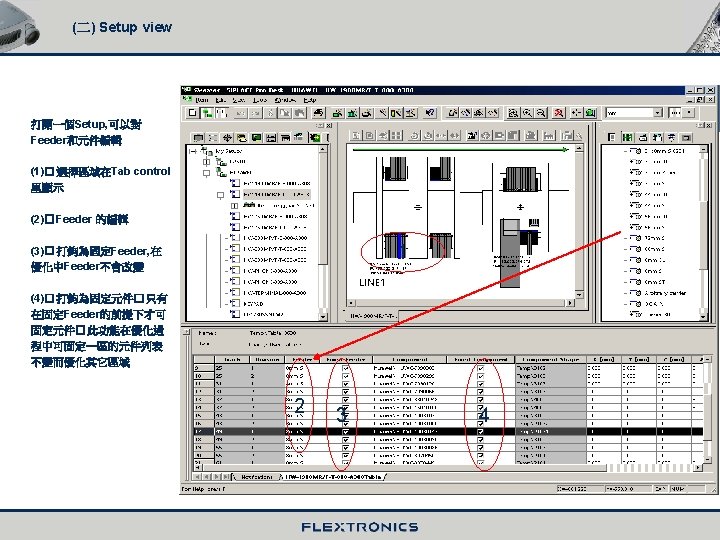Toggle Fixed Feeder checkbox in the highlighted black row
The height and width of the screenshot is (540, 720).
coord(346,432)
